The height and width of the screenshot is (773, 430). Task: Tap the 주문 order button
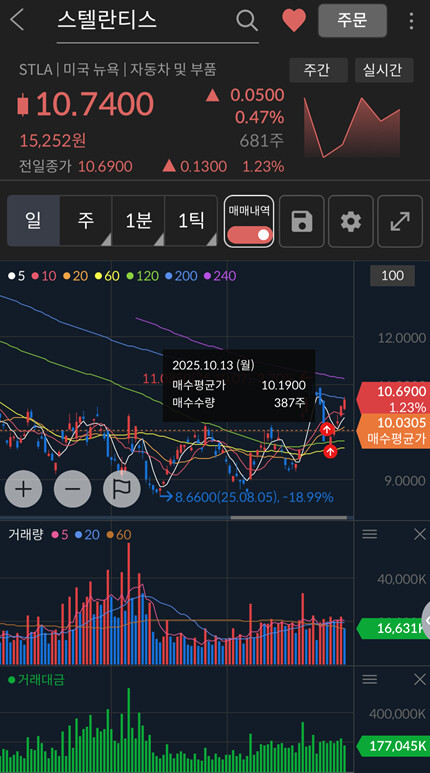coord(353,20)
